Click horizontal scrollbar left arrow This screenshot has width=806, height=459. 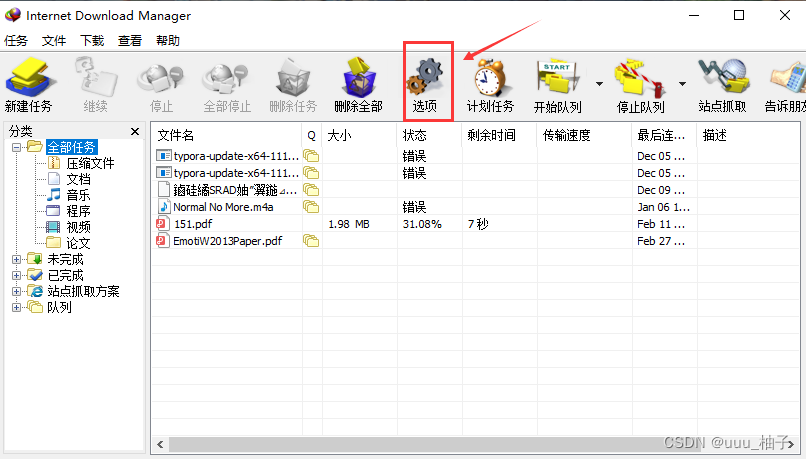(160, 444)
